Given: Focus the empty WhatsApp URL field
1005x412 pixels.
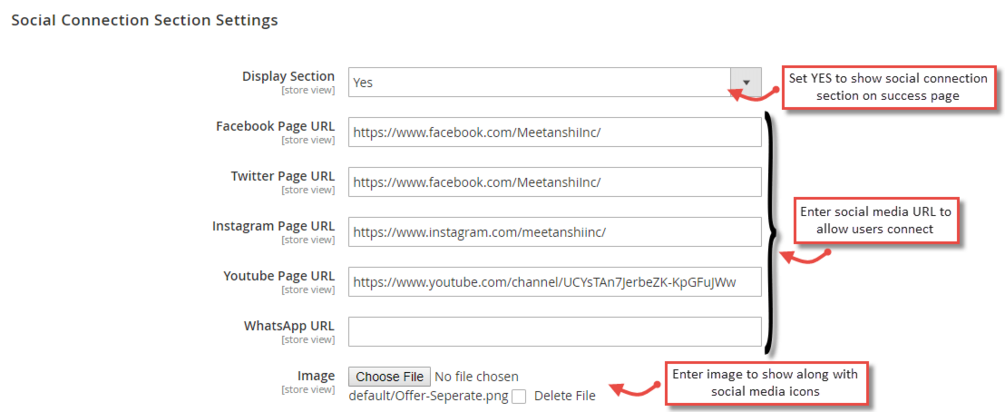Looking at the screenshot, I should click(x=555, y=331).
